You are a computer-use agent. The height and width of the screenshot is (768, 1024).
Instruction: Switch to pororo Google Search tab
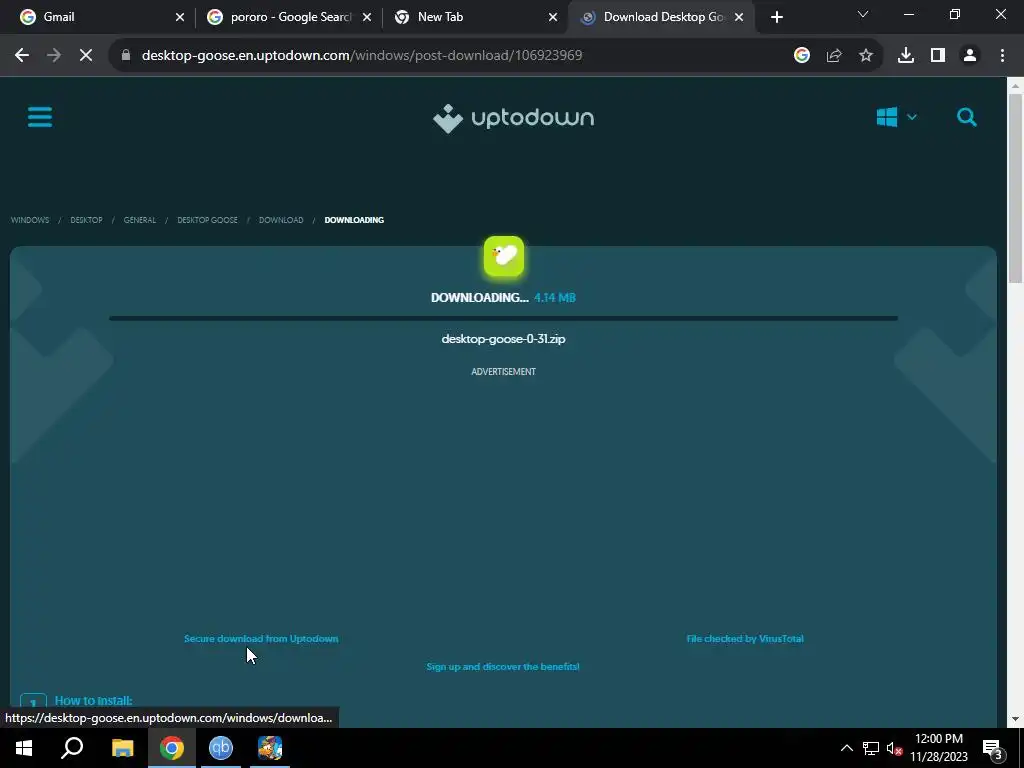click(287, 17)
